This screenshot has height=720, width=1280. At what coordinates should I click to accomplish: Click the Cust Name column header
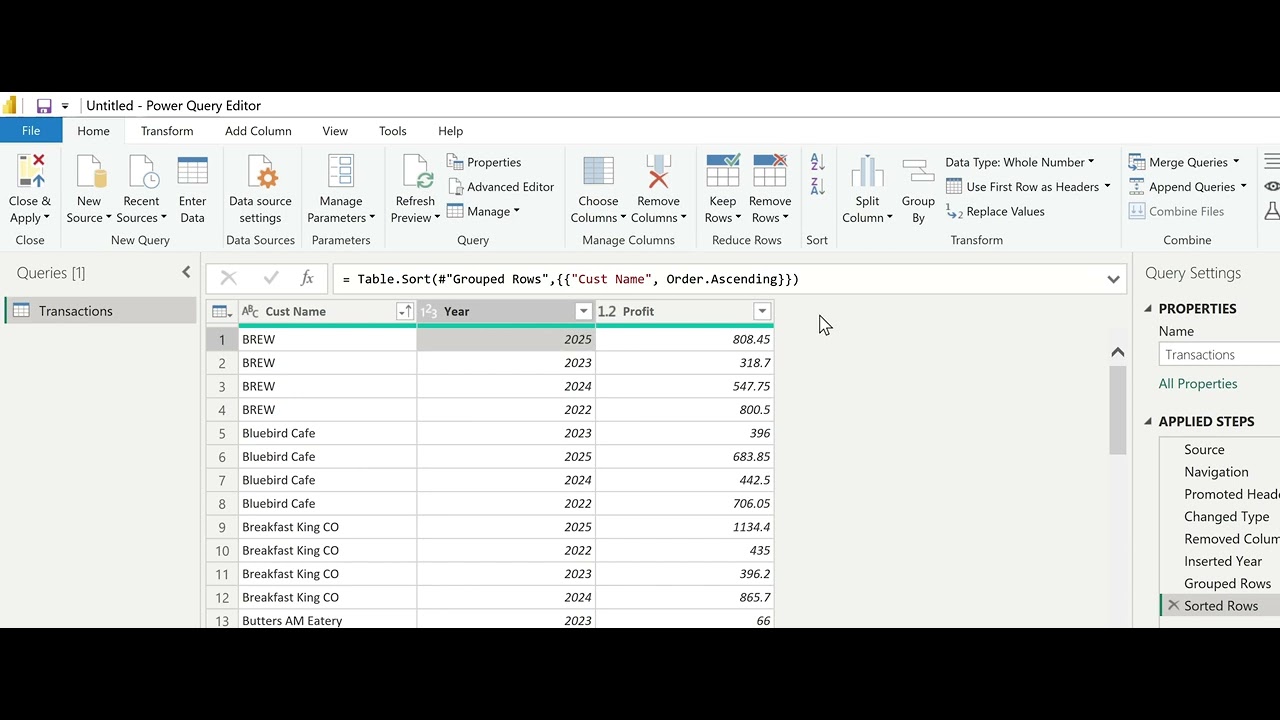pos(327,312)
